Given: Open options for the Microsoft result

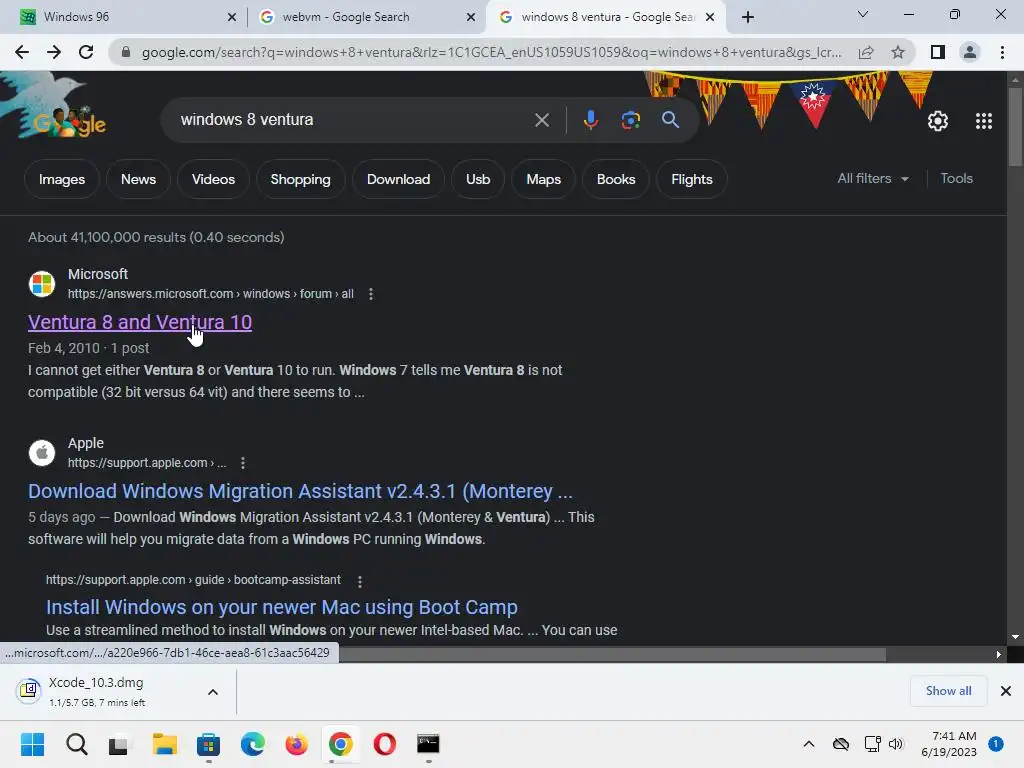Looking at the screenshot, I should pos(371,294).
